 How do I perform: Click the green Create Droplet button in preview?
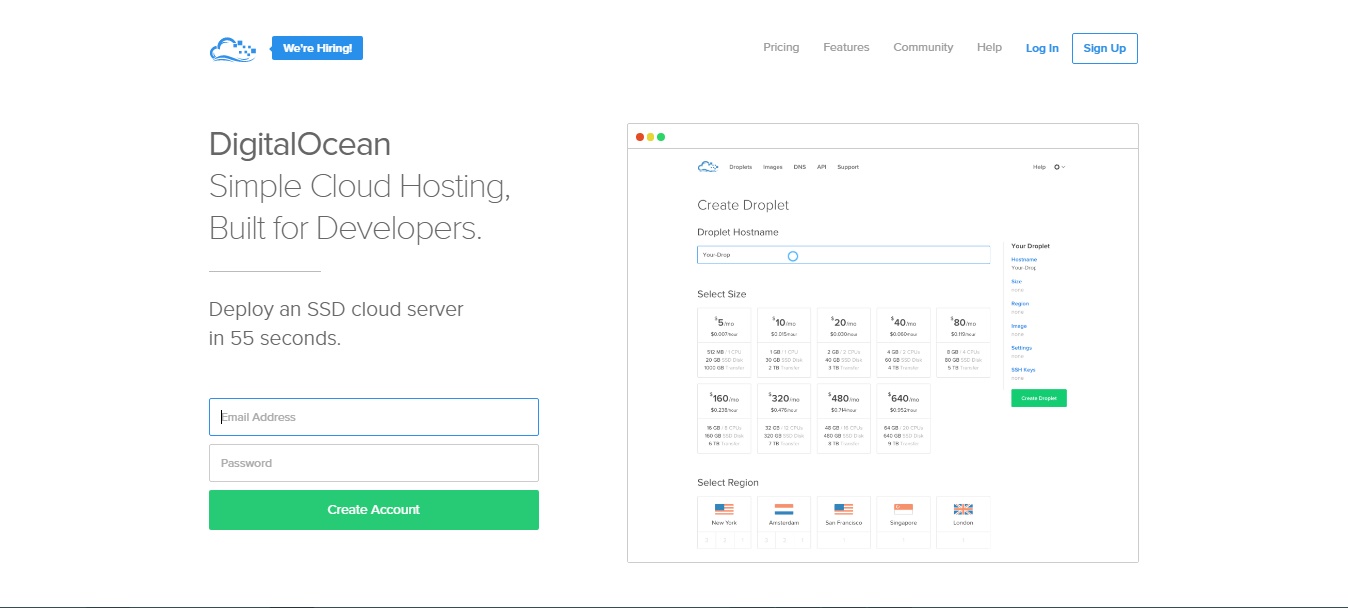click(1039, 398)
